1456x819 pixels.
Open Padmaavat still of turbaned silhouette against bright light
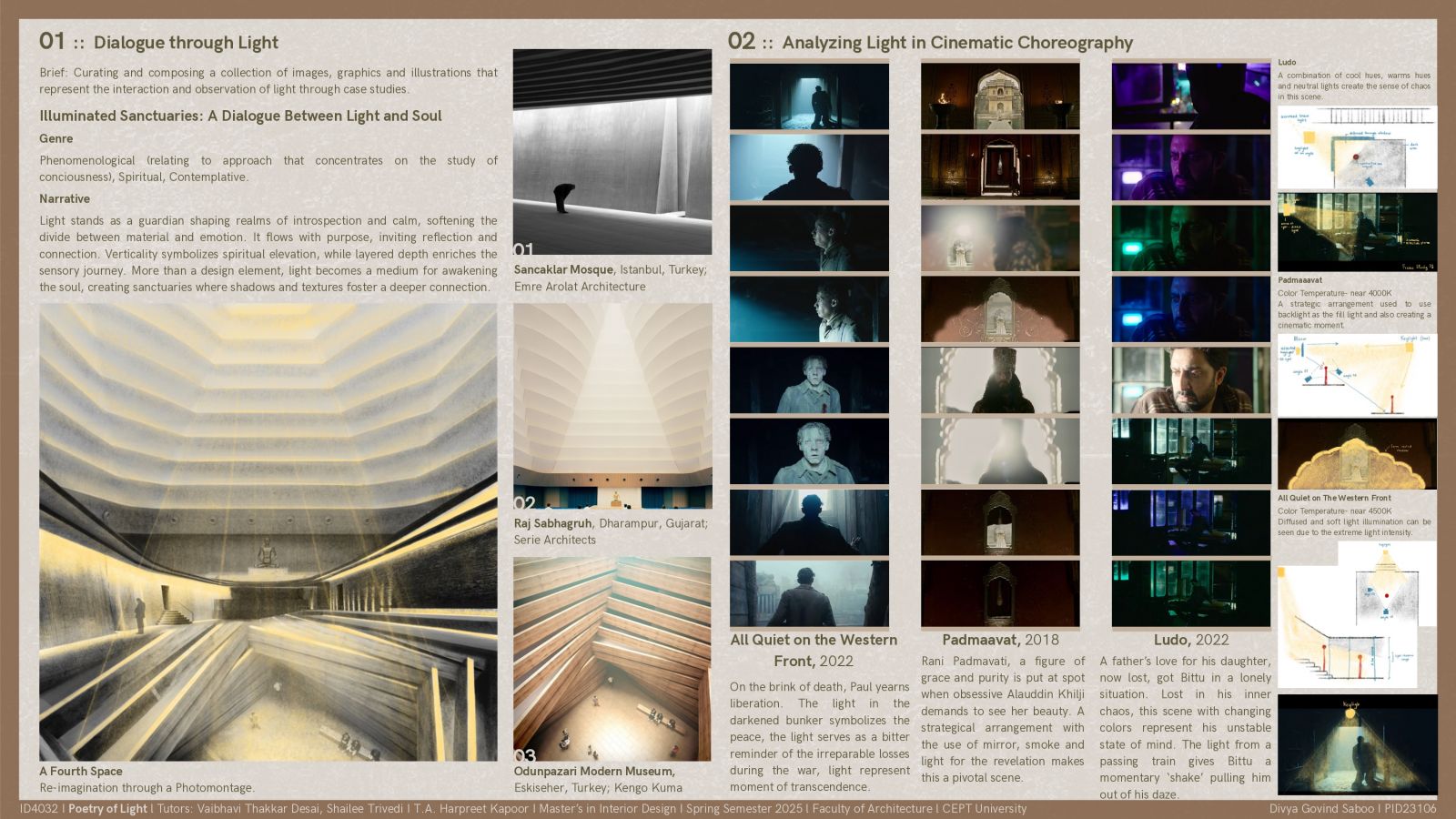[x=1000, y=379]
